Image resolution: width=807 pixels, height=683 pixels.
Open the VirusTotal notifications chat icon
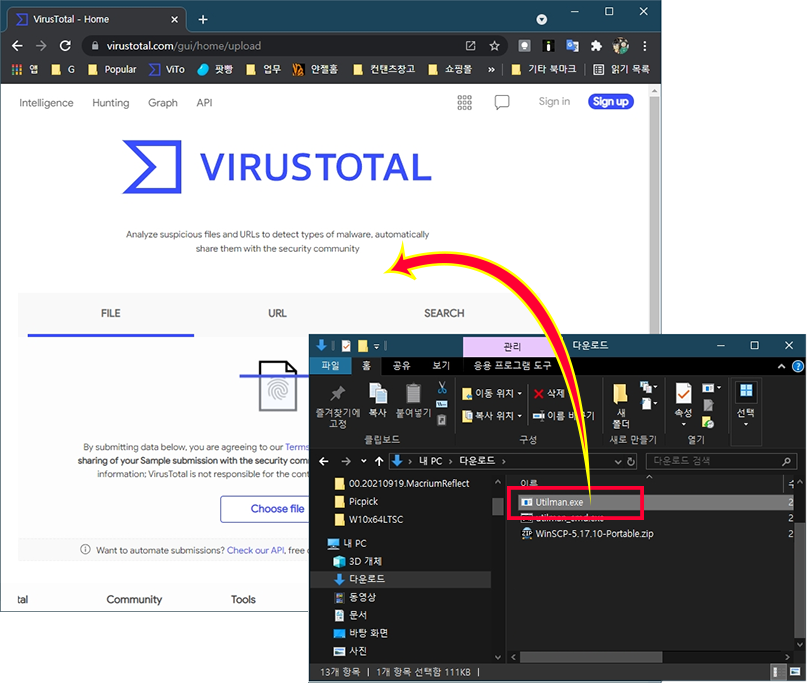(x=502, y=102)
